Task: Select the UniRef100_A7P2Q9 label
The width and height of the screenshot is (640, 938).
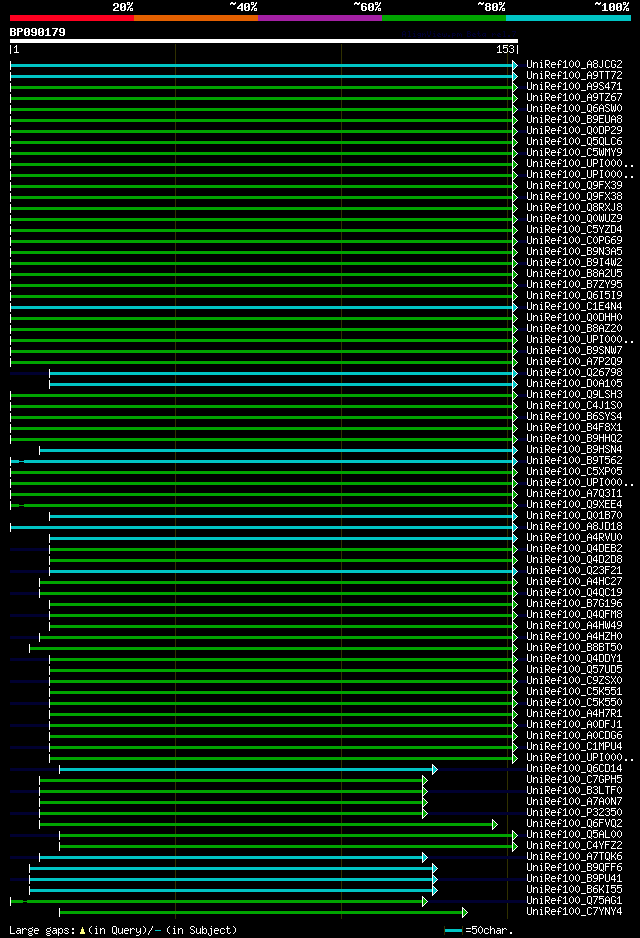Action: click(574, 362)
